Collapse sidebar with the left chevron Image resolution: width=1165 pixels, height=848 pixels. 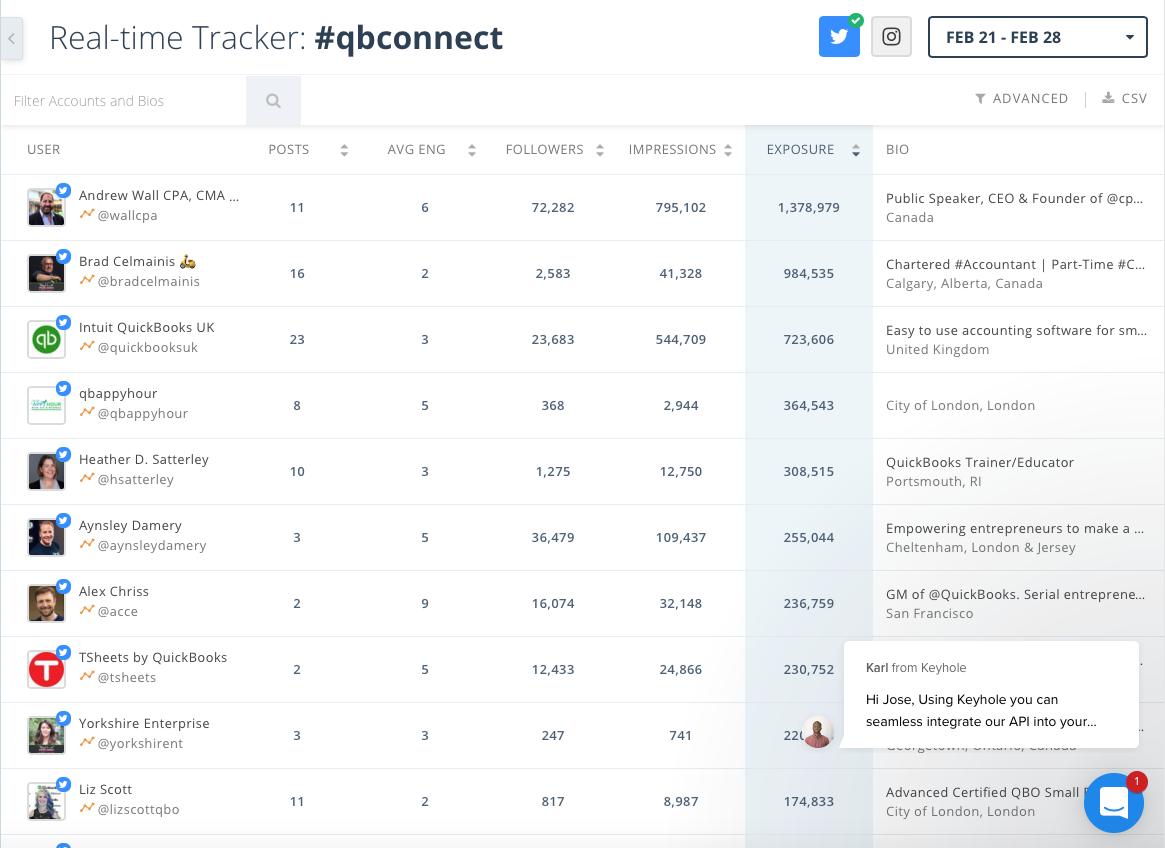point(12,38)
